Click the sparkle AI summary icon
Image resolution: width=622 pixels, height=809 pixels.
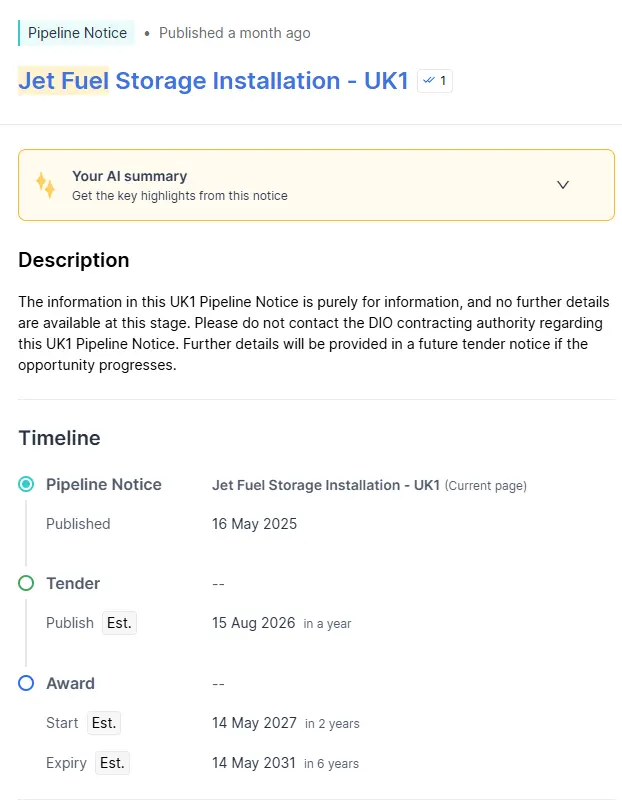click(45, 185)
